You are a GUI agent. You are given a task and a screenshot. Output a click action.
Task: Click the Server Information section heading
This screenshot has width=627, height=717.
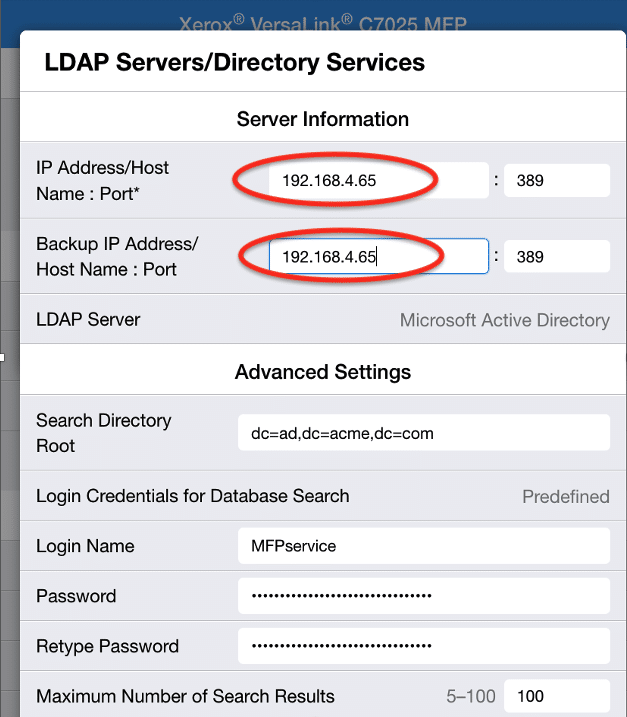(x=322, y=119)
